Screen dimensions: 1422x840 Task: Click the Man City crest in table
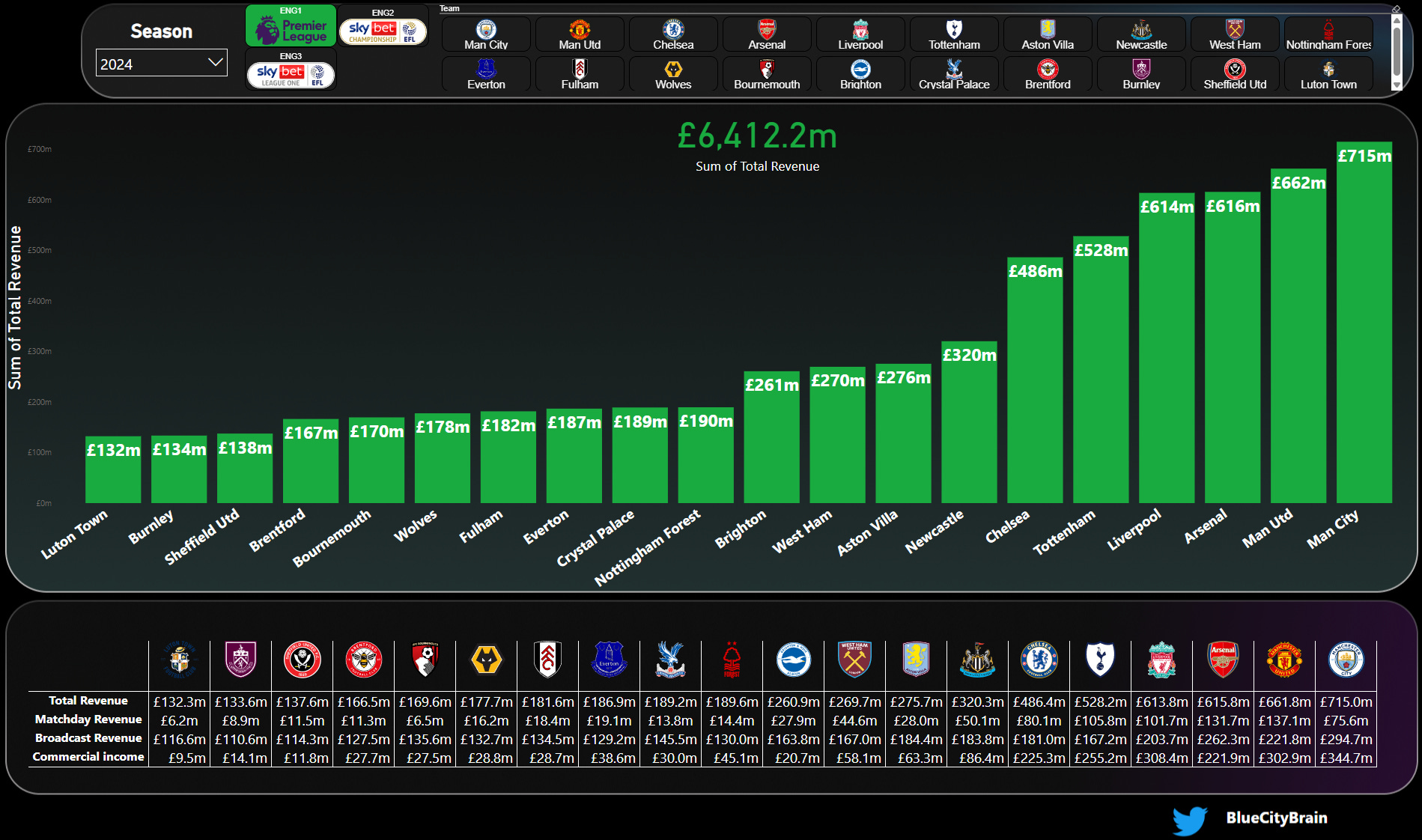point(1346,660)
